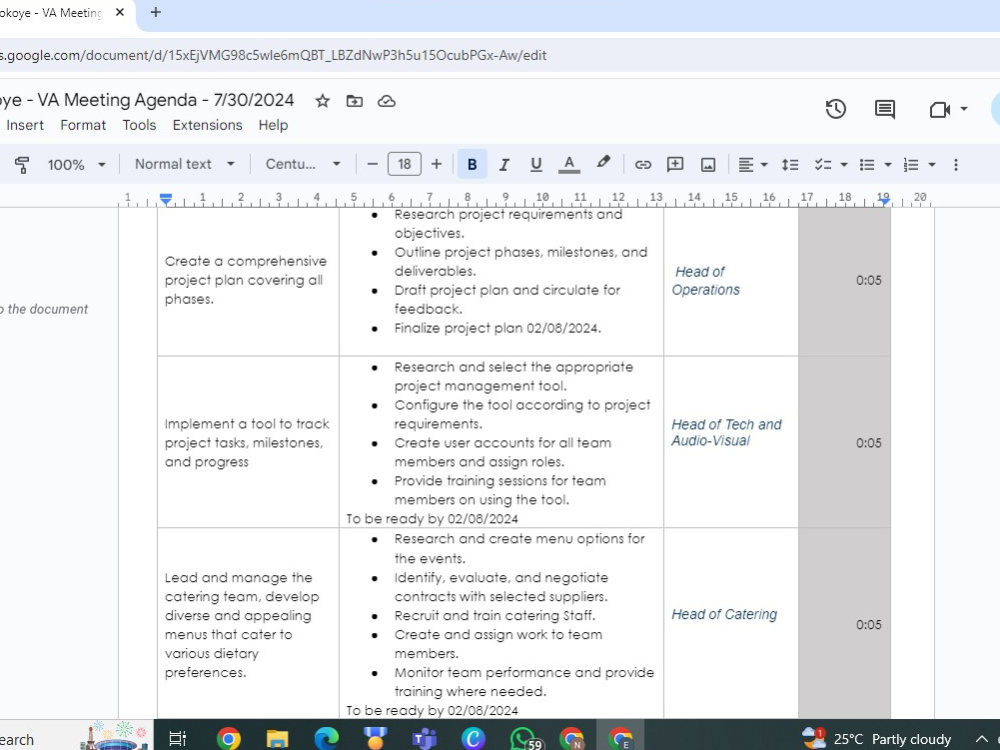Expand the bulleted list options arrow
1000x750 pixels.
click(888, 165)
